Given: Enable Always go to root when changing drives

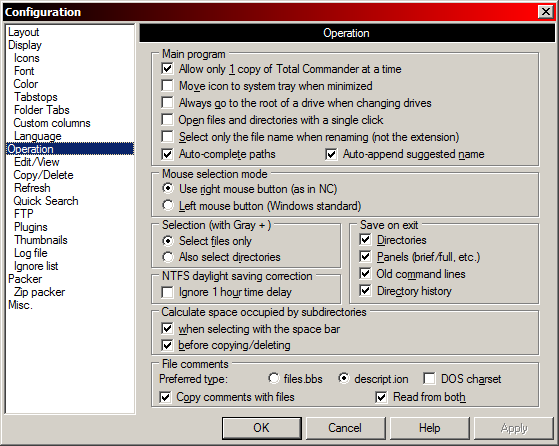Looking at the screenshot, I should pos(167,103).
